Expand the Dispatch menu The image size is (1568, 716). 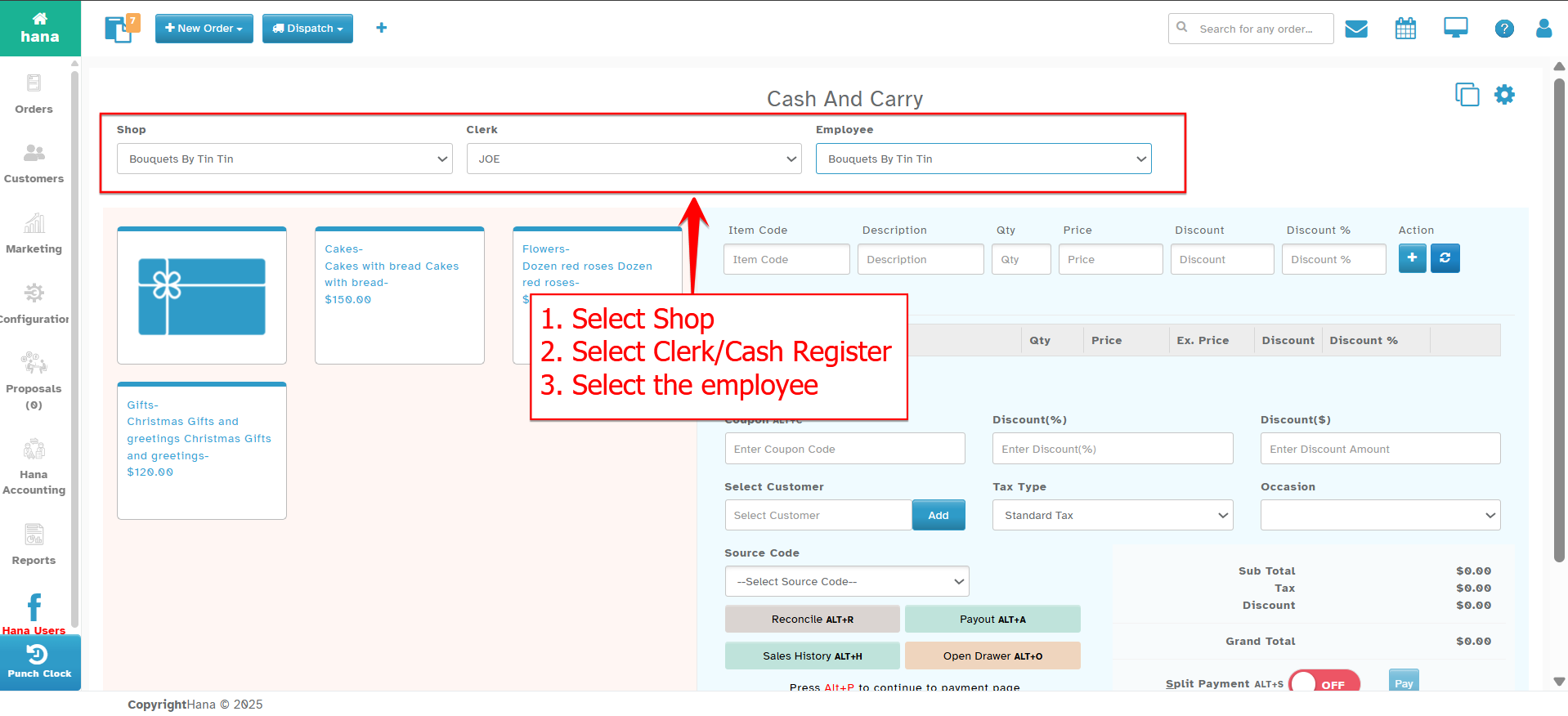pos(307,28)
